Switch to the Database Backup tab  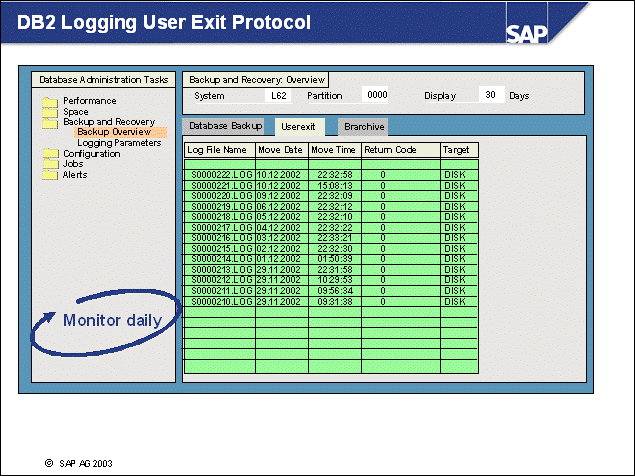(x=225, y=126)
